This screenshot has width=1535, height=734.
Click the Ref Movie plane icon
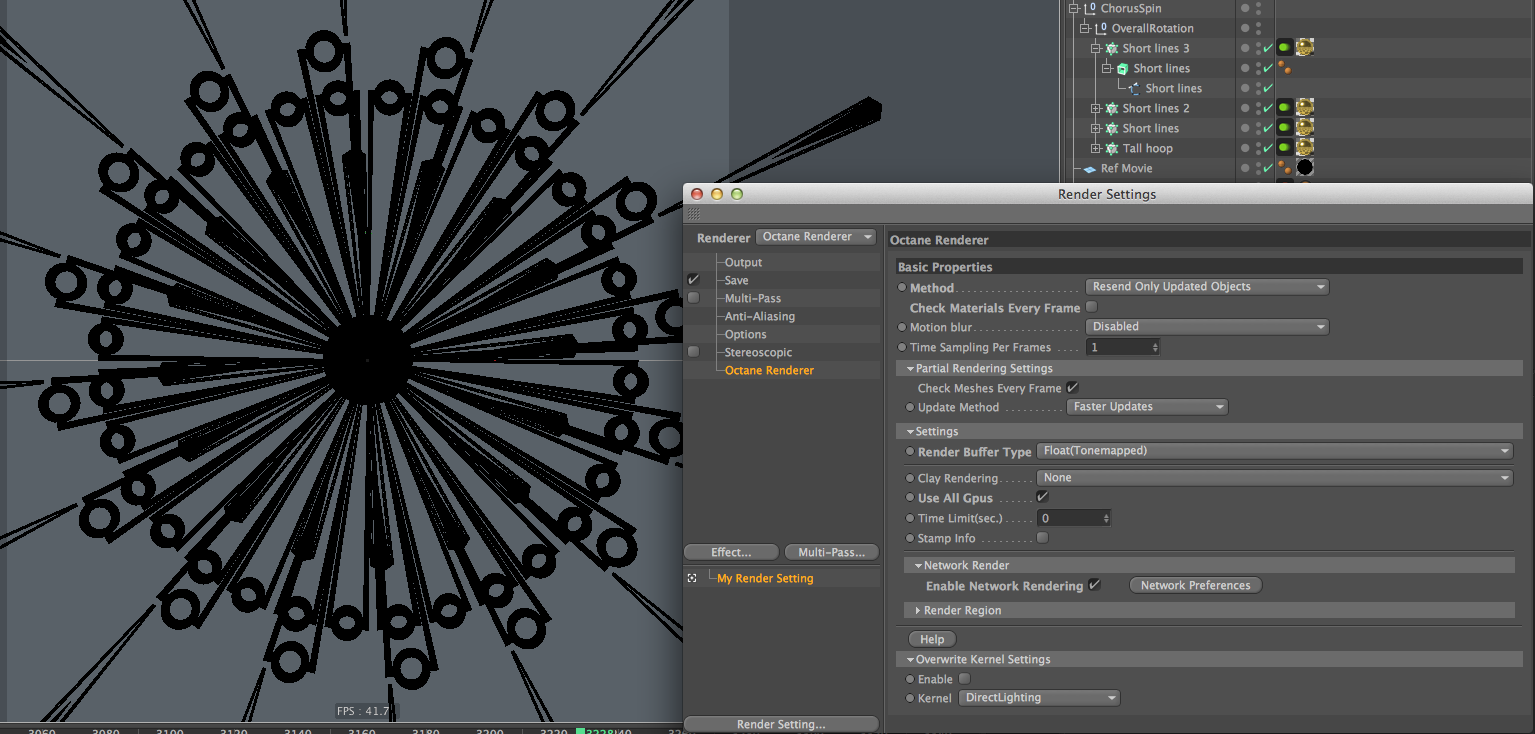coord(1089,169)
